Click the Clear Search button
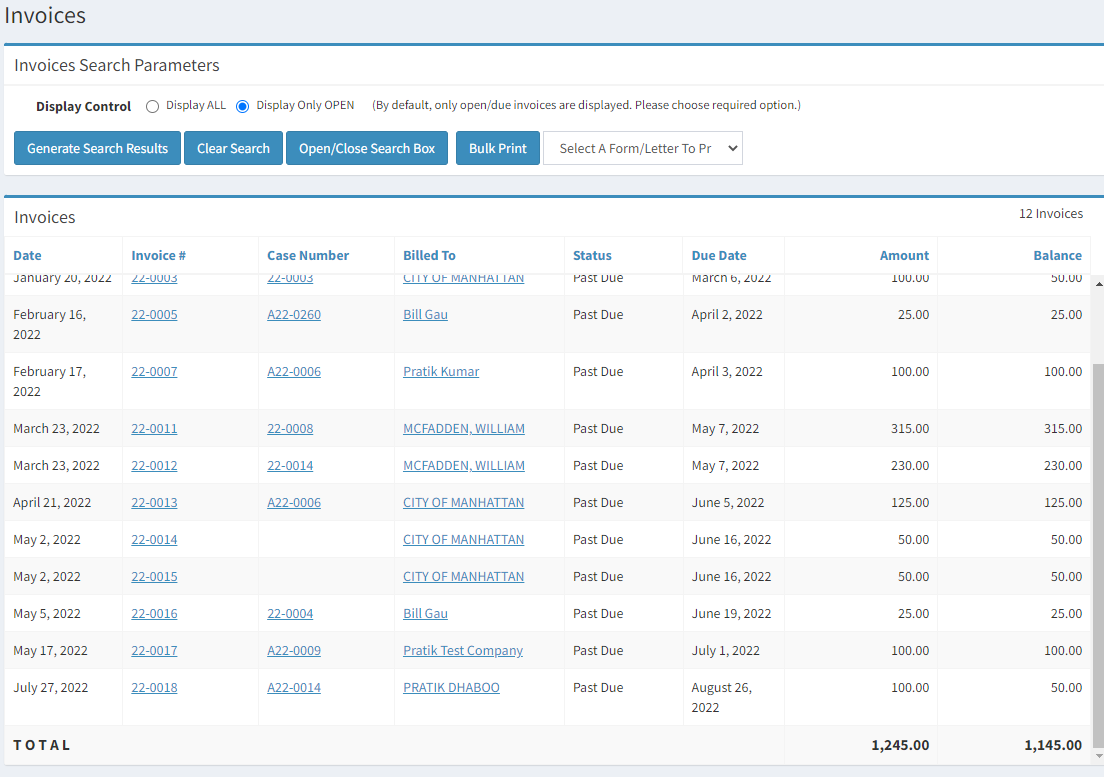The height and width of the screenshot is (777, 1104). pyautogui.click(x=233, y=149)
